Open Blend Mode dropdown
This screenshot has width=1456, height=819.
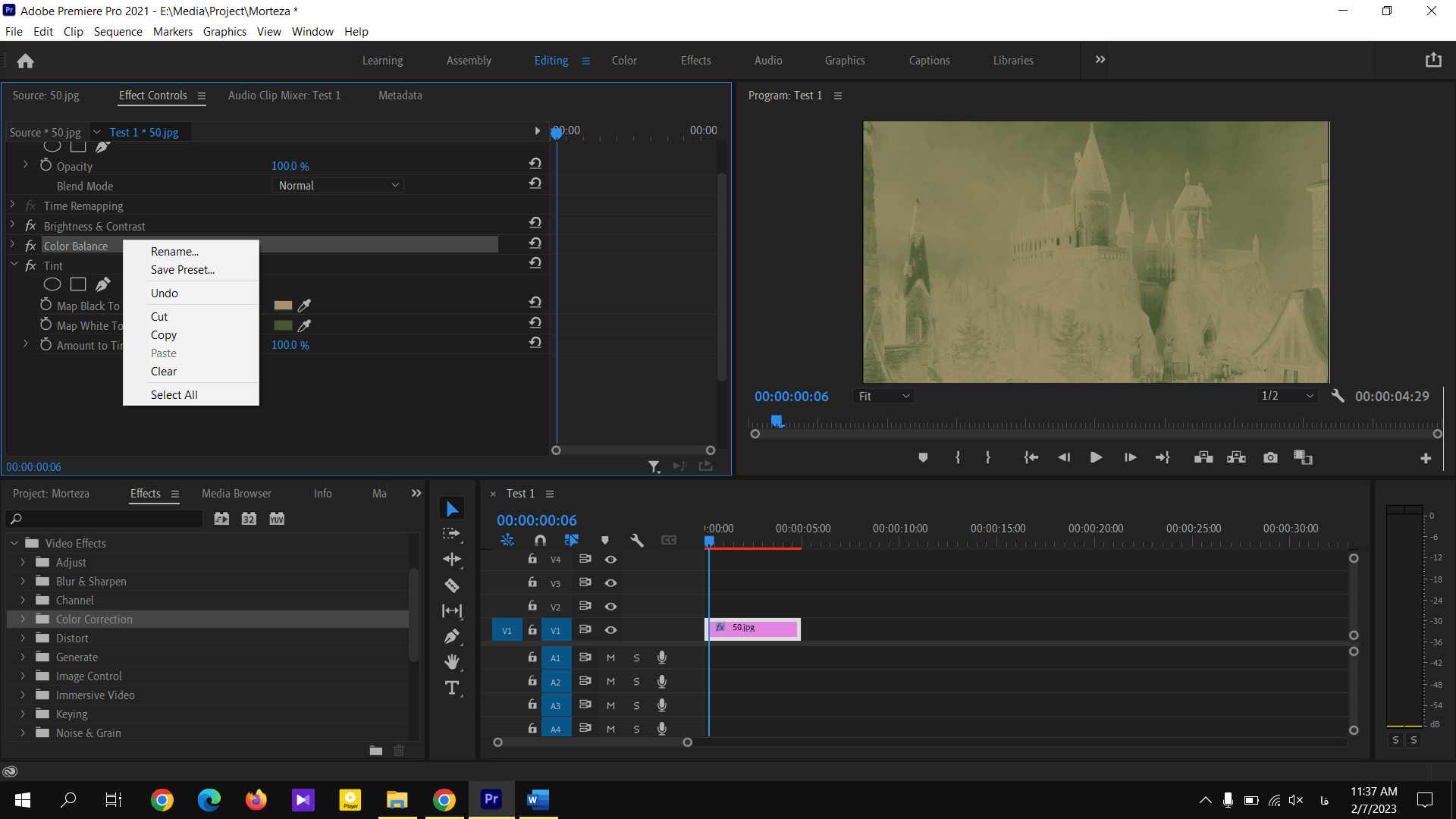click(338, 186)
